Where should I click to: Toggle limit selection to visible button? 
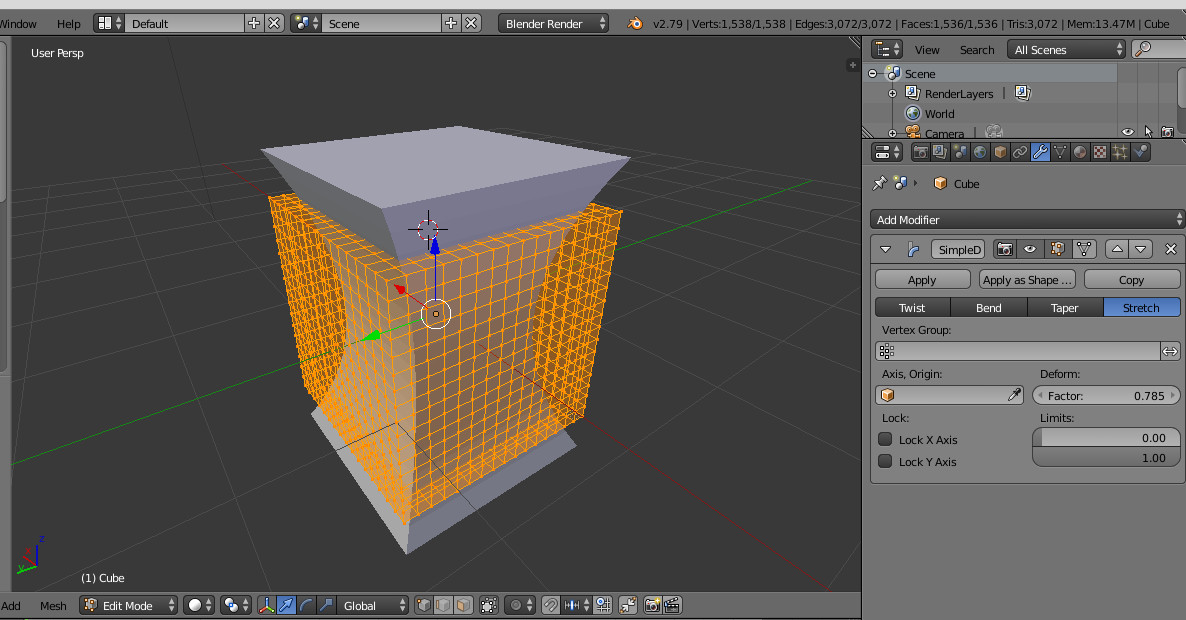tap(489, 605)
